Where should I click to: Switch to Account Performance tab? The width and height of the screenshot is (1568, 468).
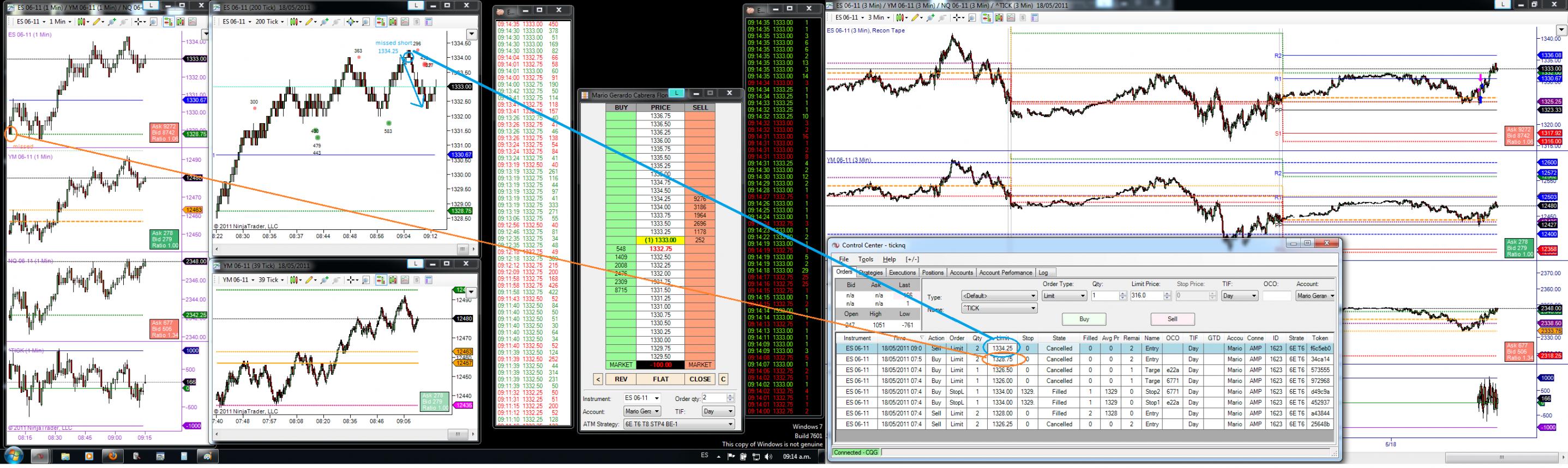(x=1006, y=273)
